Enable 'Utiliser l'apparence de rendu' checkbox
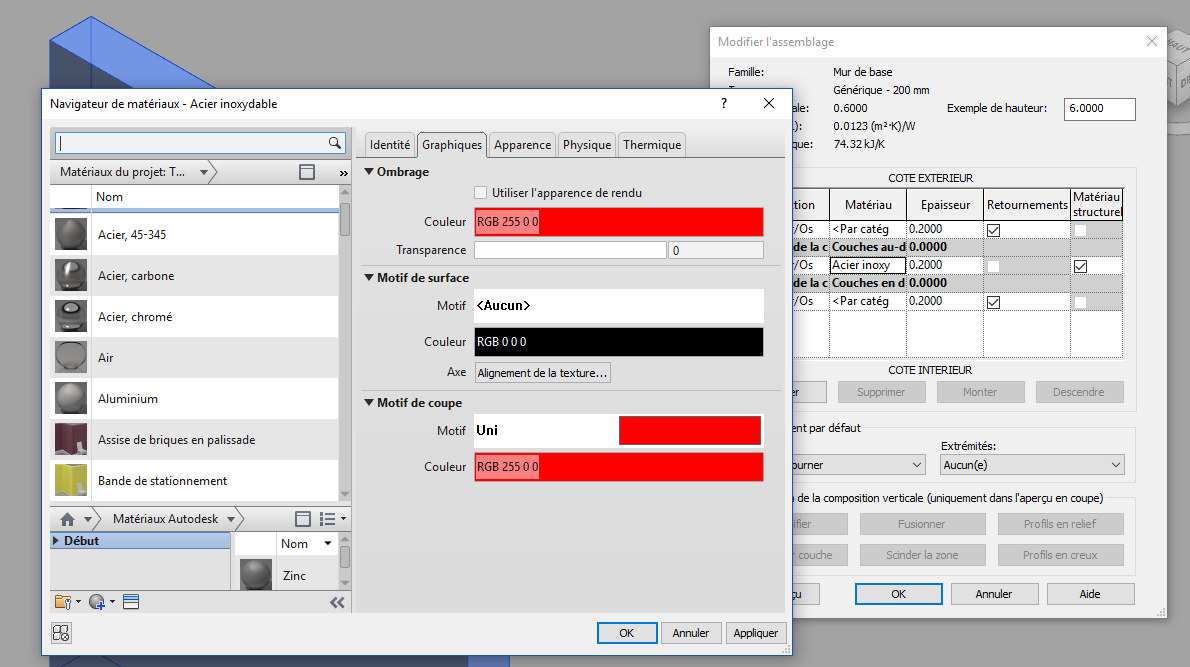Screen dimensions: 1190x667 pos(481,193)
